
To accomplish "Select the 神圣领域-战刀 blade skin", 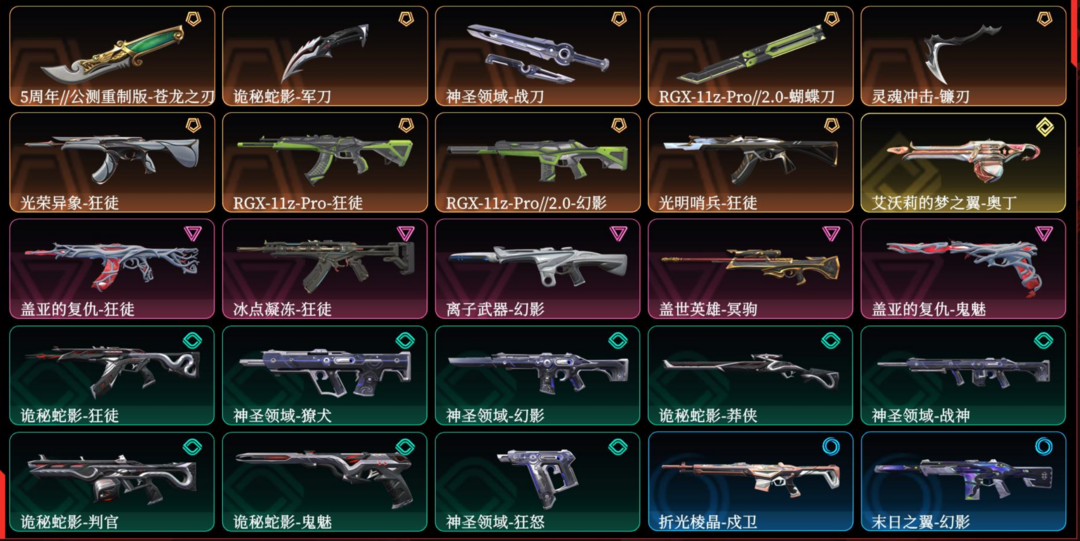I will 538,57.
